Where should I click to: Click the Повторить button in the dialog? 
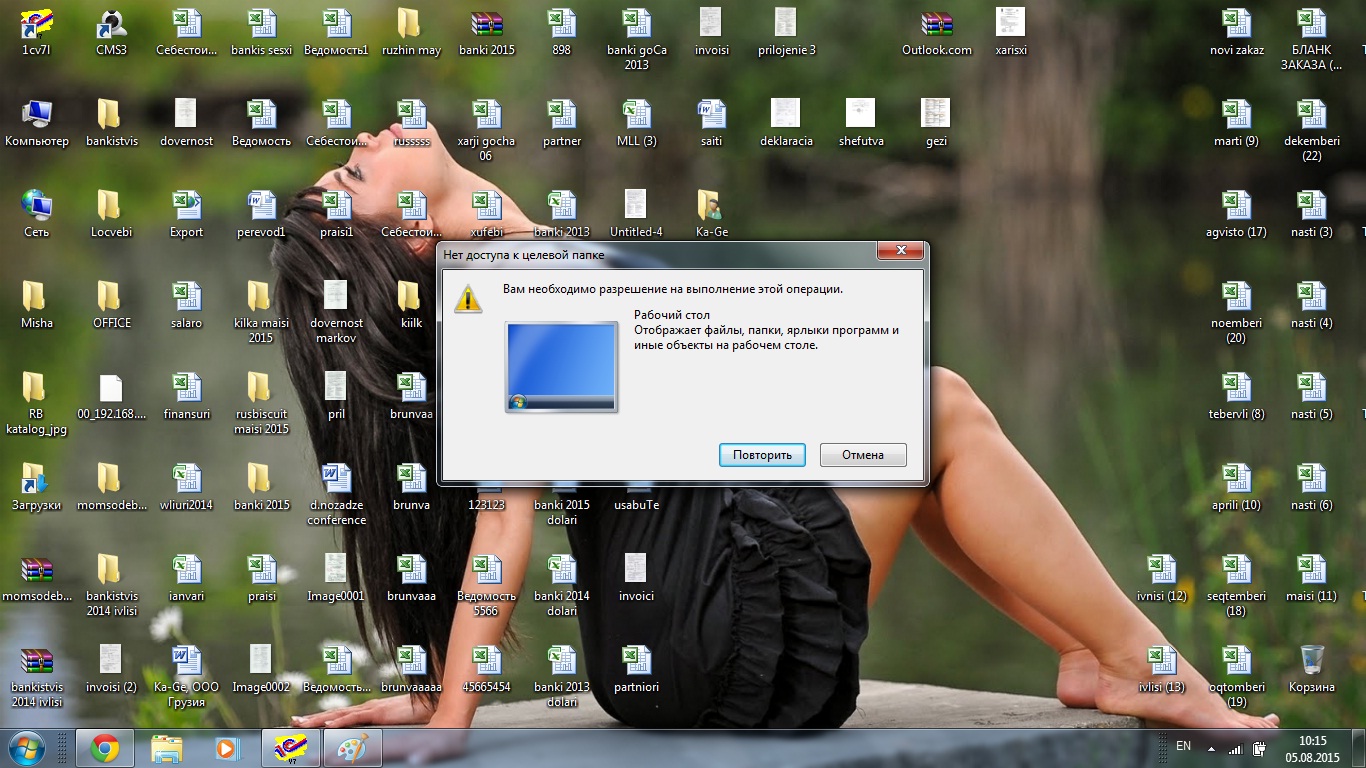(x=762, y=455)
